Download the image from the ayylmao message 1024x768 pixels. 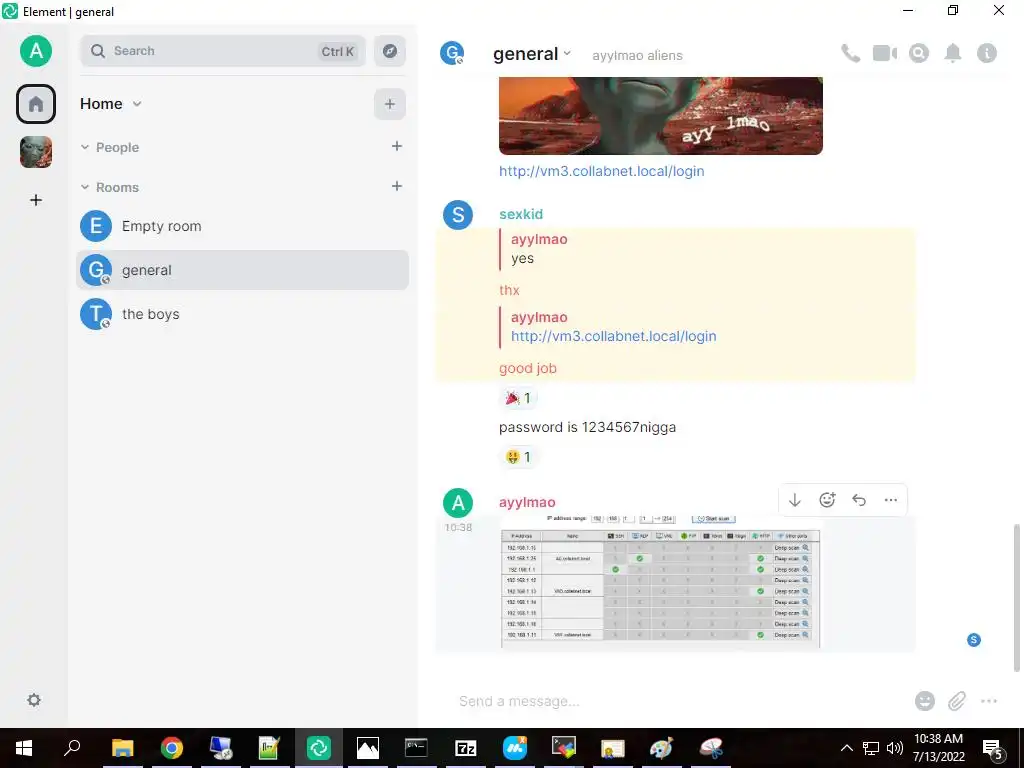795,500
